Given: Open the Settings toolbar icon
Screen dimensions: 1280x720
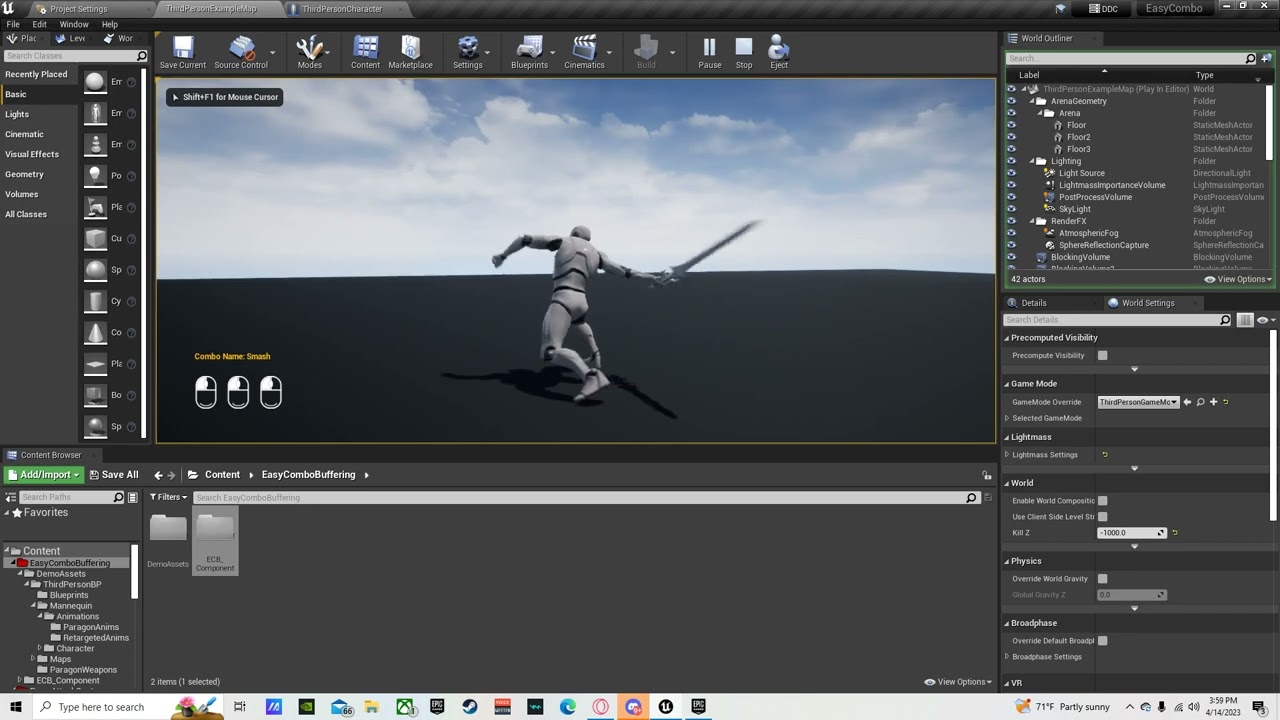Looking at the screenshot, I should pyautogui.click(x=467, y=52).
